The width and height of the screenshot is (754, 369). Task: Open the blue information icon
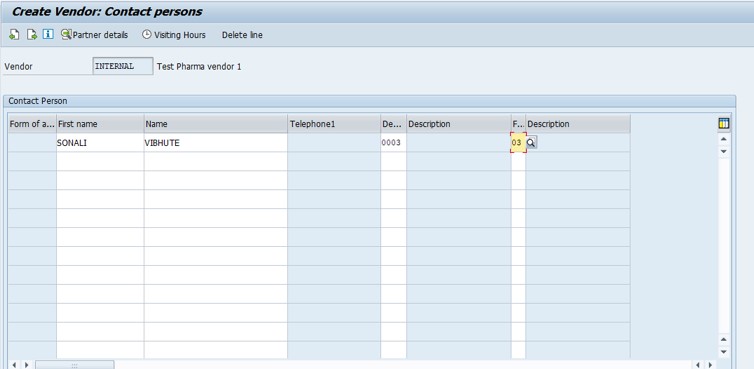tap(48, 34)
